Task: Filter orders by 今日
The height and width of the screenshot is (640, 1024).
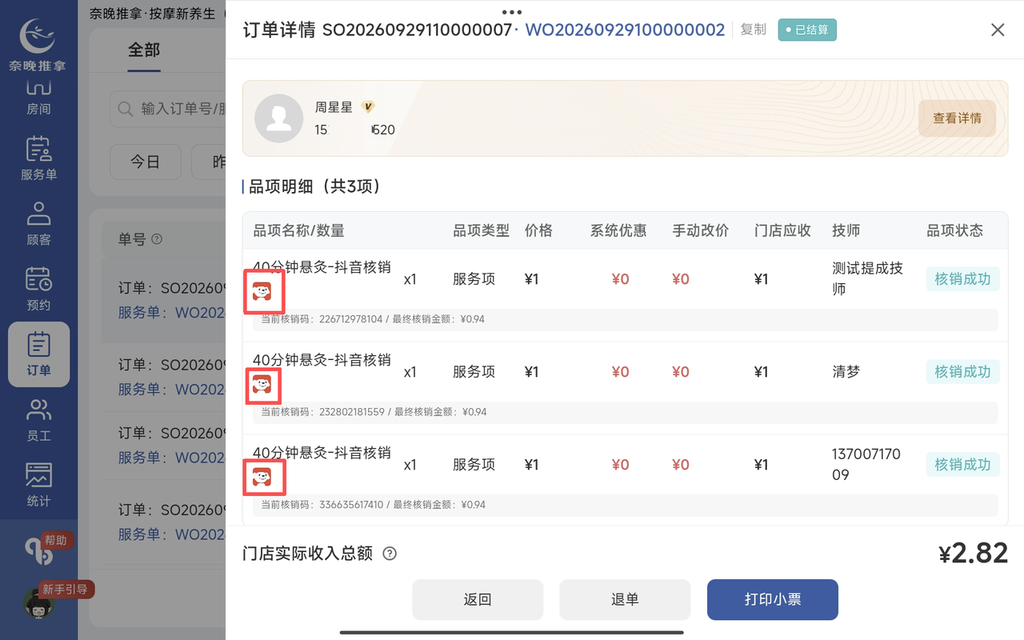Action: [145, 161]
